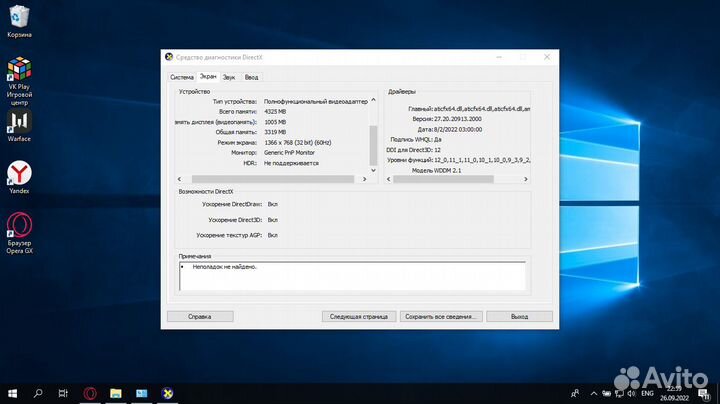
Task: Click the drivers horizontal scrollbar thumb
Action: (444, 179)
